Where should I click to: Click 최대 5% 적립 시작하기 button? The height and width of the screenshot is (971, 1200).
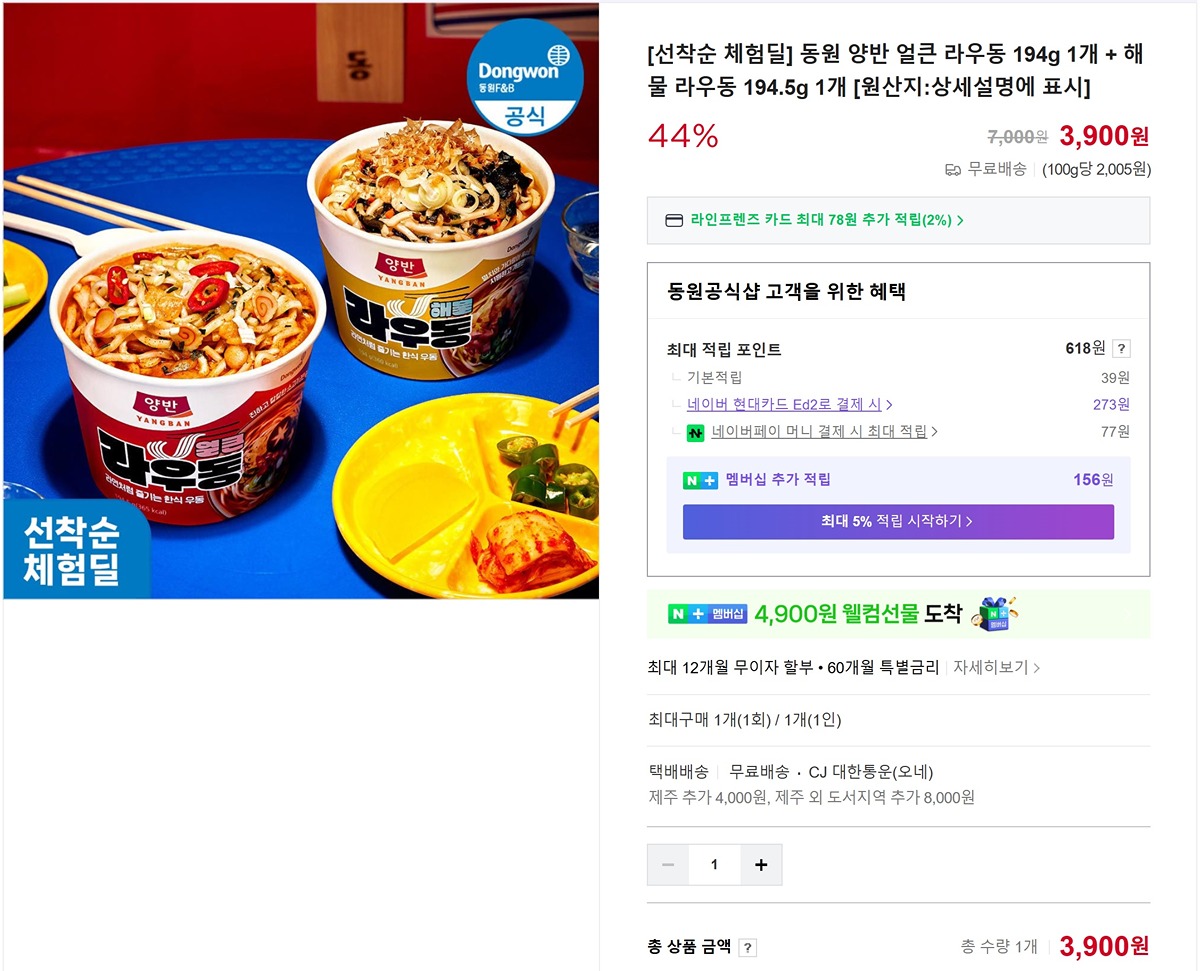[898, 522]
